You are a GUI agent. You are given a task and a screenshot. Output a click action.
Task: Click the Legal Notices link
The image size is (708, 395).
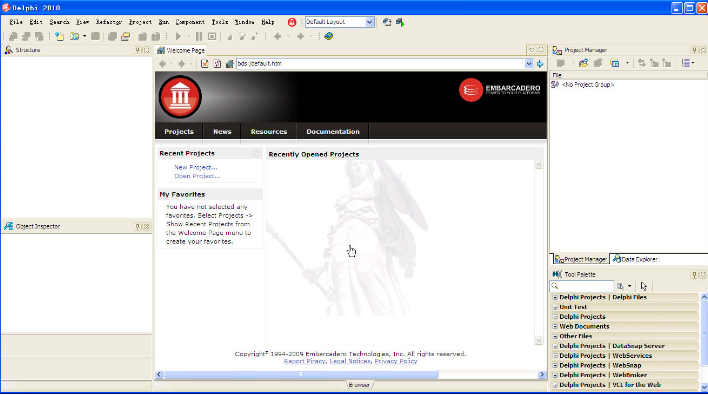tap(350, 361)
